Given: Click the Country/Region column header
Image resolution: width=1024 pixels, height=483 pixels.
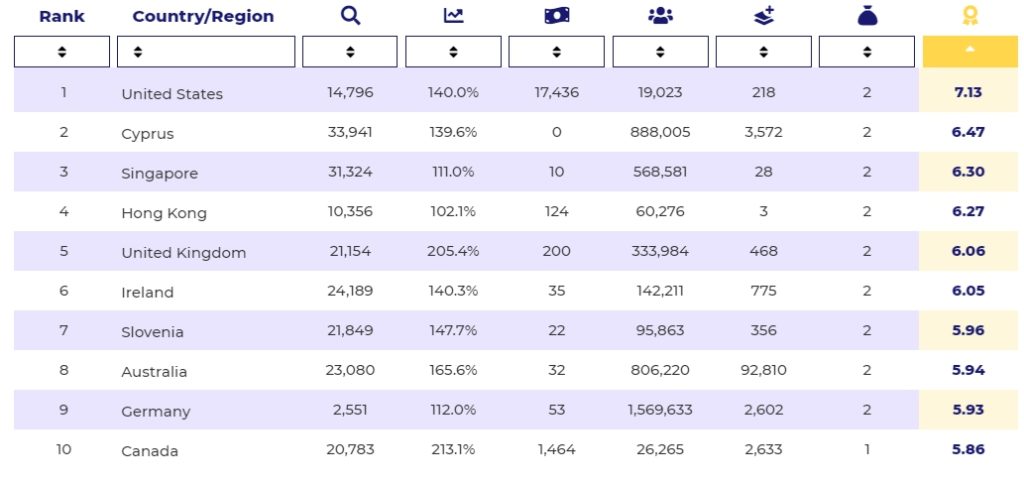Looking at the screenshot, I should point(203,16).
